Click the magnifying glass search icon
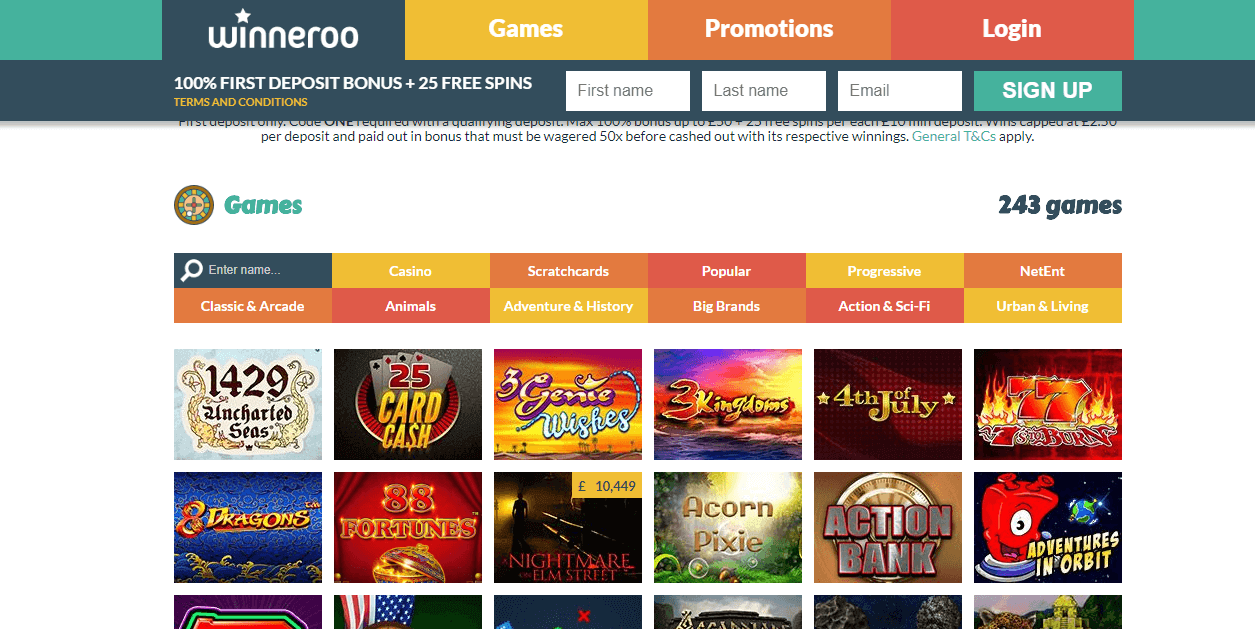The image size is (1255, 629). click(191, 271)
